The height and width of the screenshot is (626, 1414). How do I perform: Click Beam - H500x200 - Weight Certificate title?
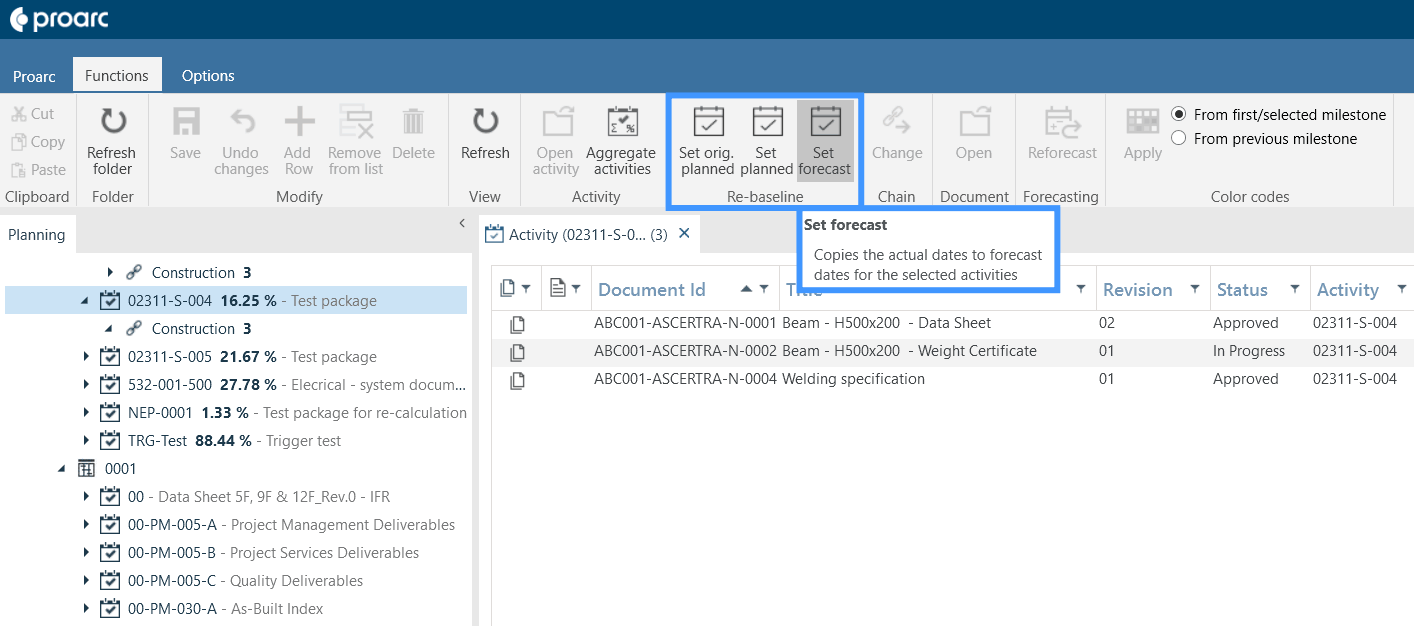pos(909,351)
